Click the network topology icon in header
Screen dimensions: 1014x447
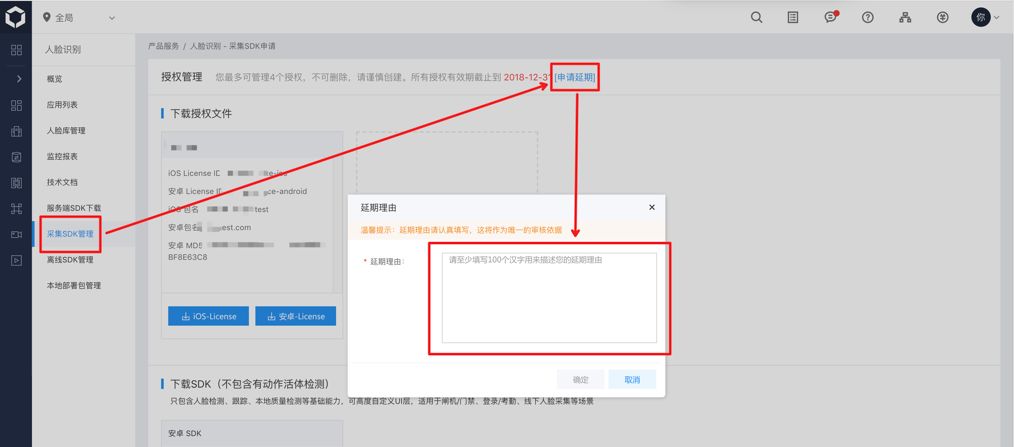[905, 18]
